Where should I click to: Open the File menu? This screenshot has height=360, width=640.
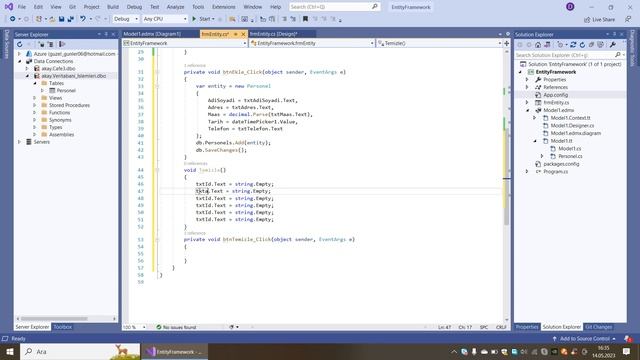22,7
